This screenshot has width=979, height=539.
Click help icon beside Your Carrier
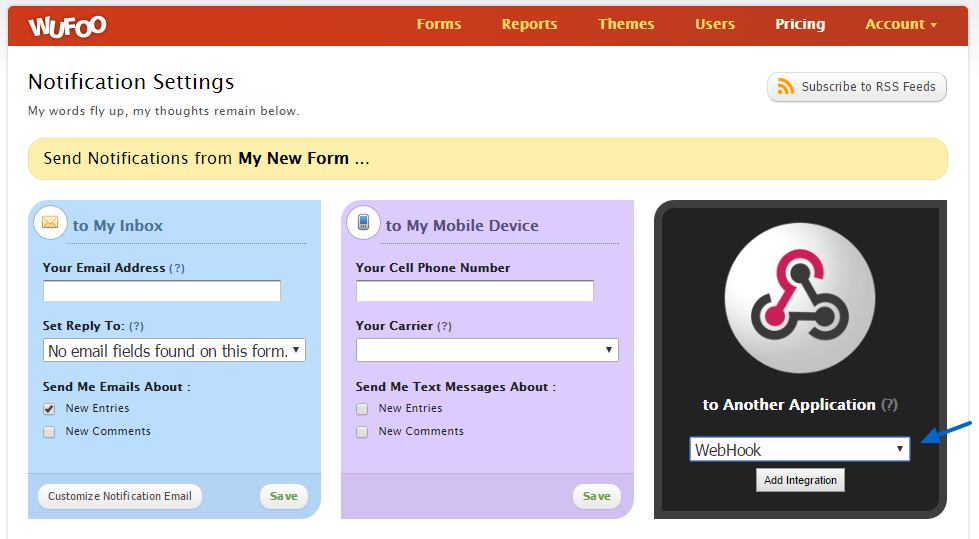444,326
